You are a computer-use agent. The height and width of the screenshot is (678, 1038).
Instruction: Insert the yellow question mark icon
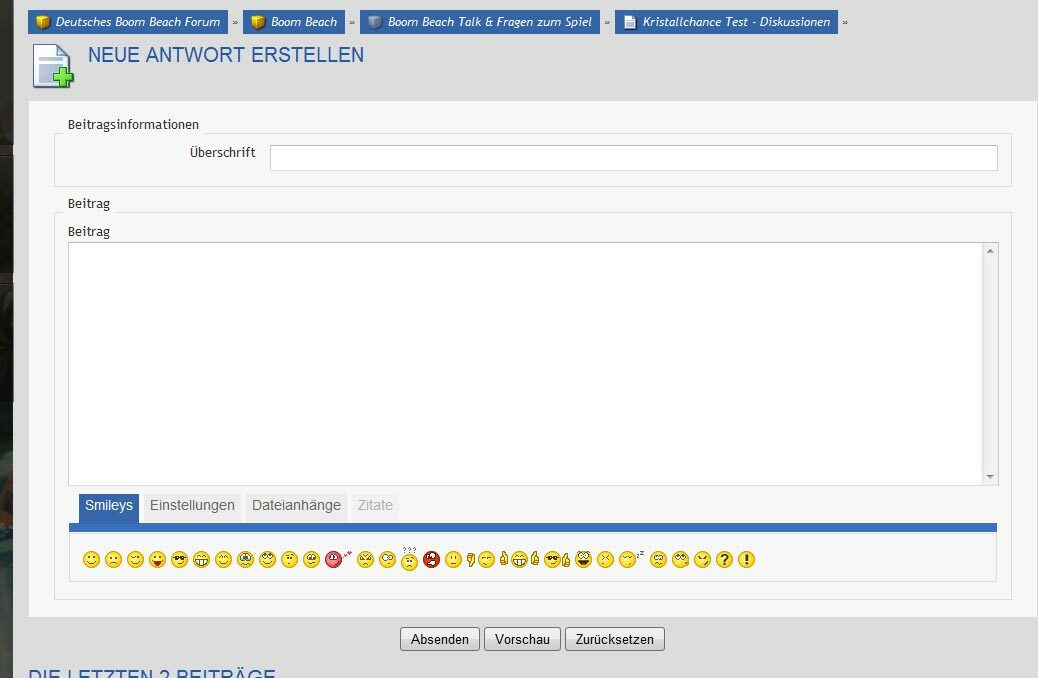click(x=725, y=560)
